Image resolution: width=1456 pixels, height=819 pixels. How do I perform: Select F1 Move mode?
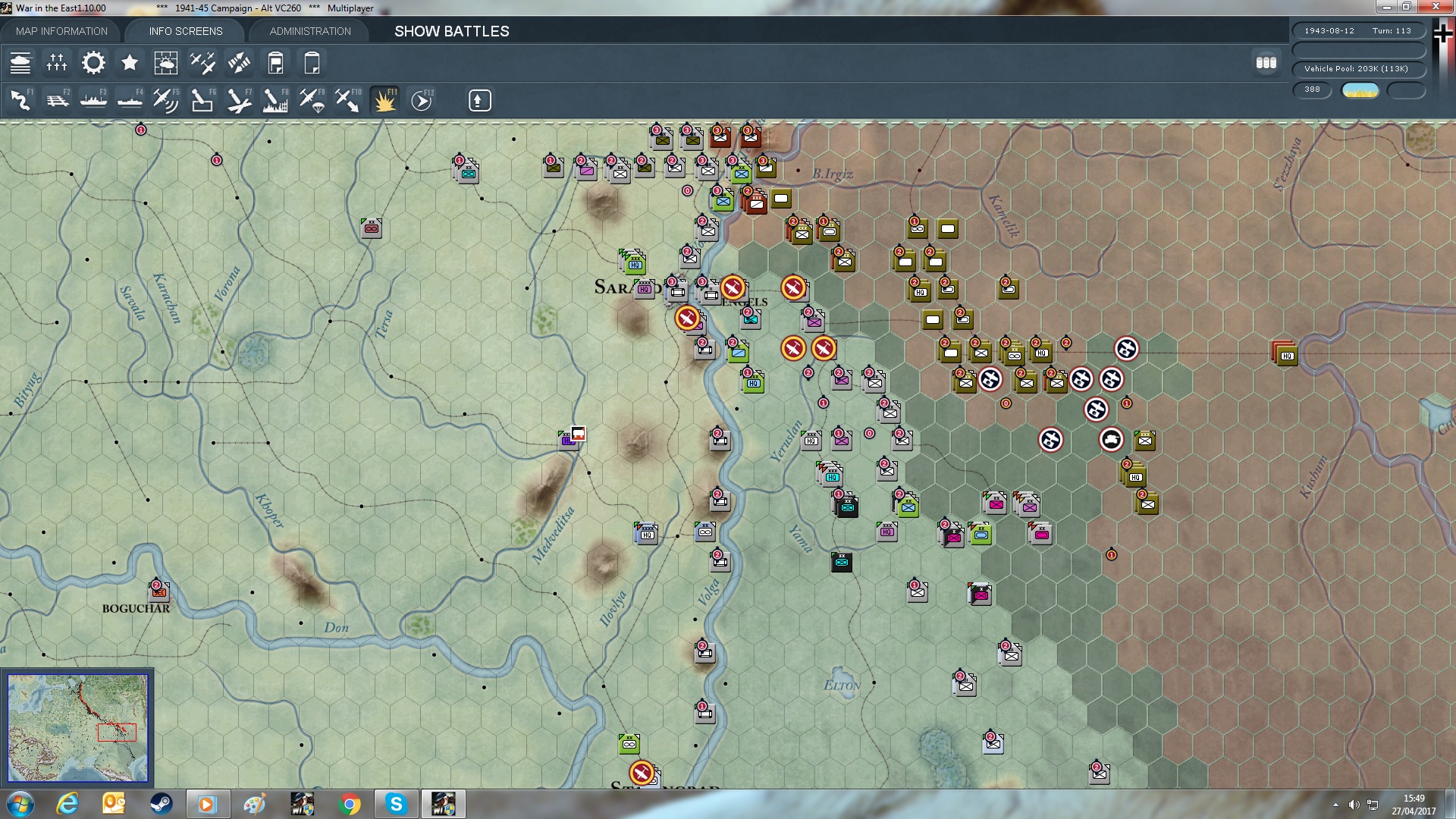click(20, 100)
